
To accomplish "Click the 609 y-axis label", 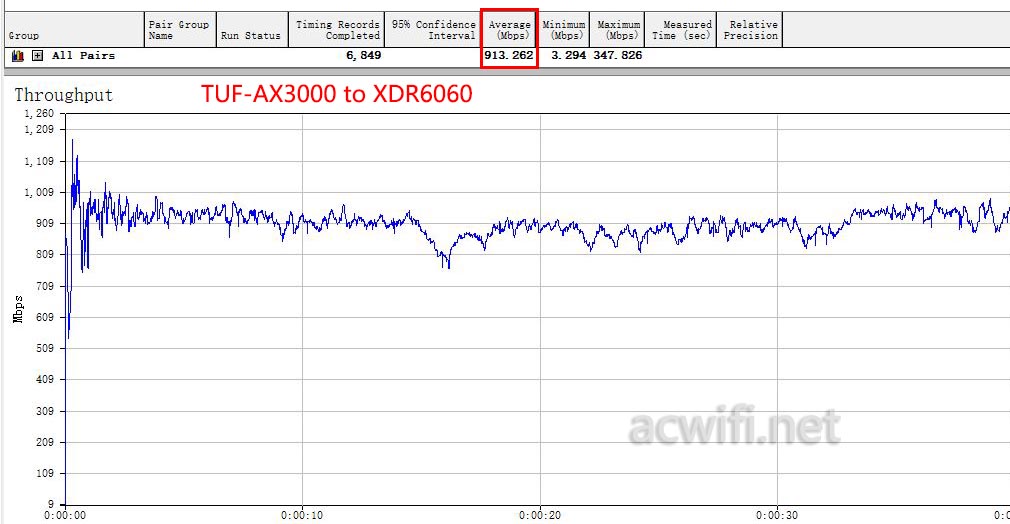I will pyautogui.click(x=44, y=317).
